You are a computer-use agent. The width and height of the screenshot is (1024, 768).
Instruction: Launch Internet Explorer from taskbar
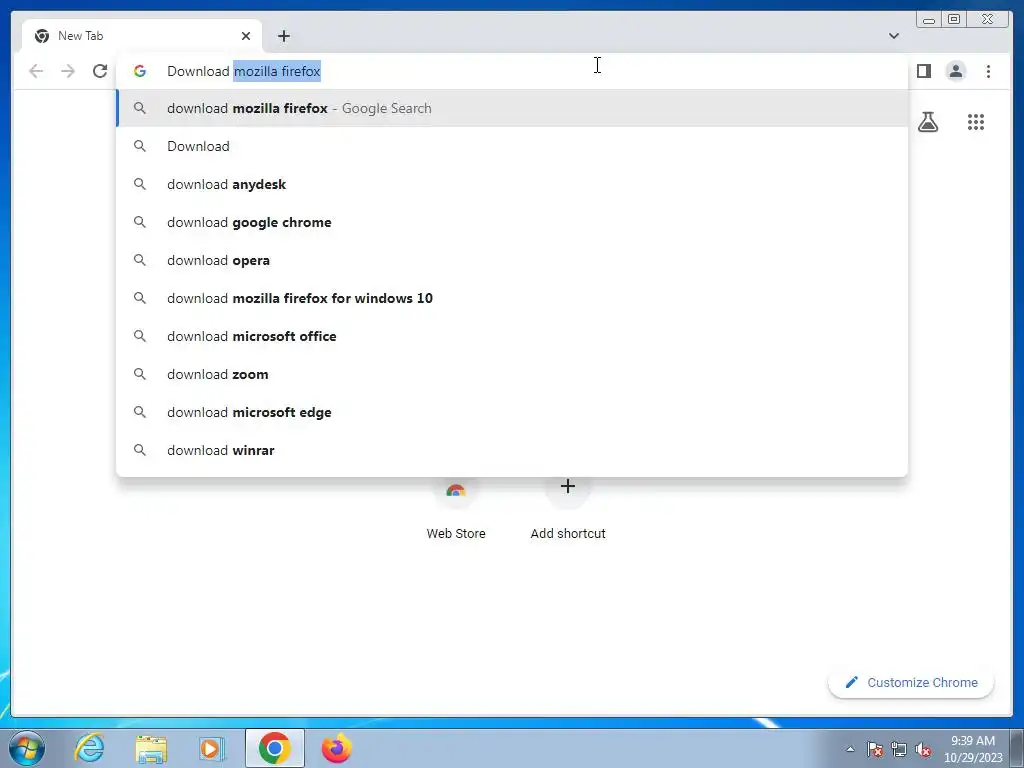click(89, 748)
